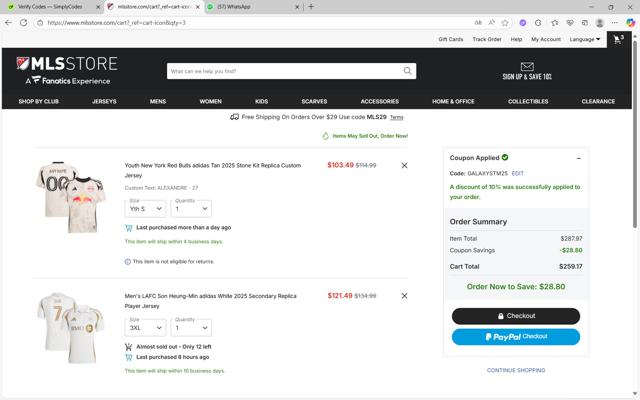
Task: Click the Continue Shopping link
Action: (515, 370)
